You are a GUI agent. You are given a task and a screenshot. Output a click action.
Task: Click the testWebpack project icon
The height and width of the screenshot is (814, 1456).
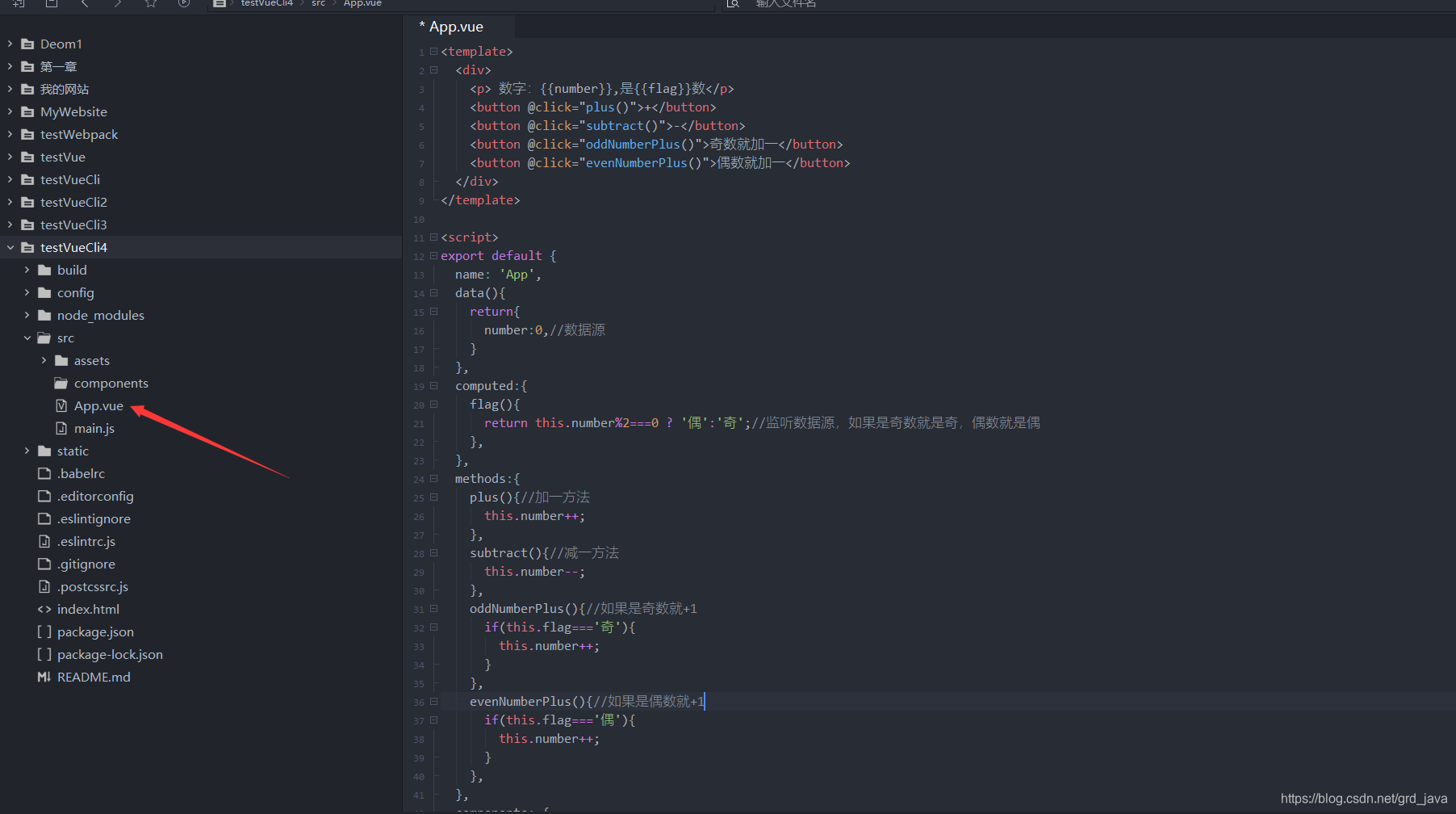click(x=27, y=134)
